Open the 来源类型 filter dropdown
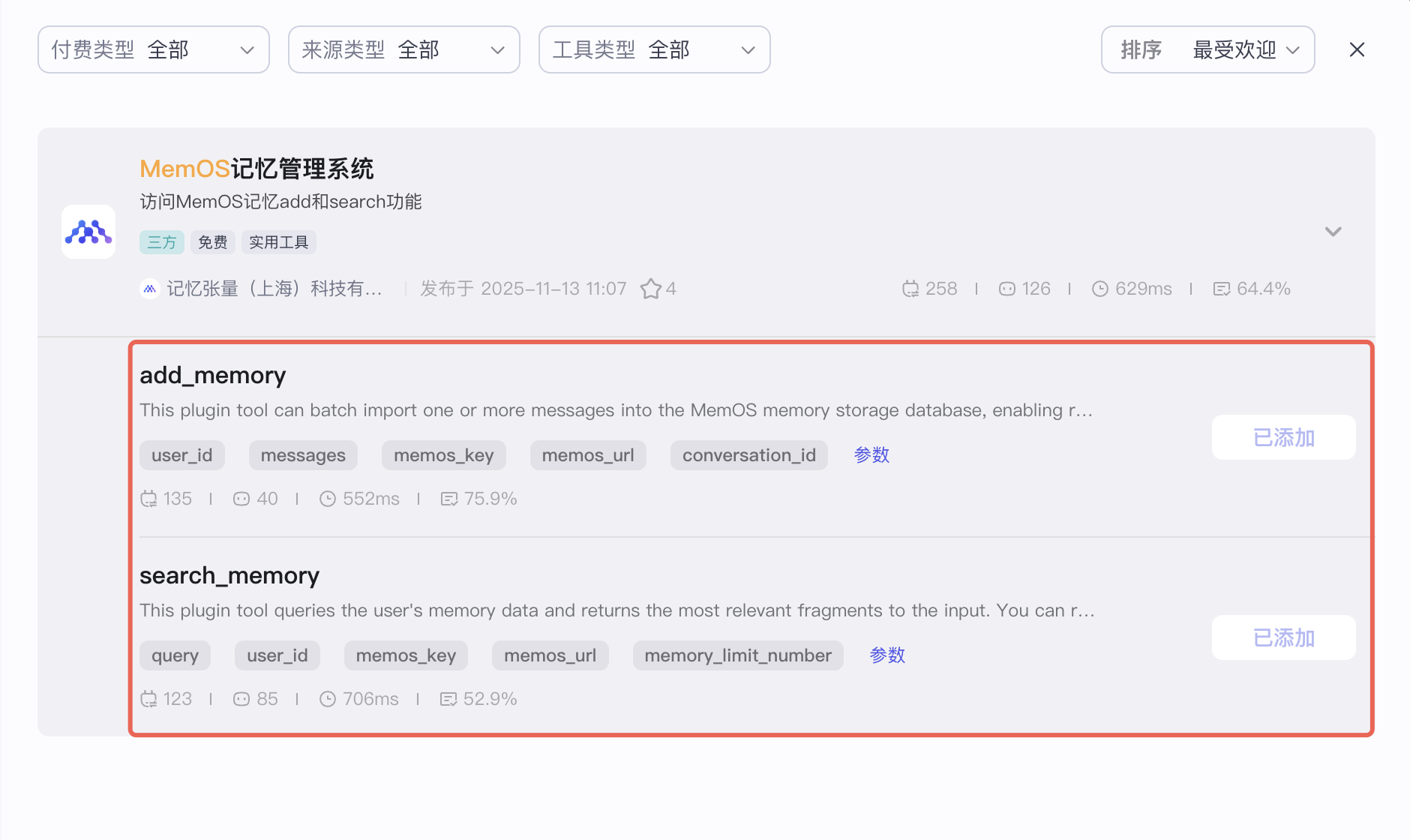1410x840 pixels. tap(404, 49)
